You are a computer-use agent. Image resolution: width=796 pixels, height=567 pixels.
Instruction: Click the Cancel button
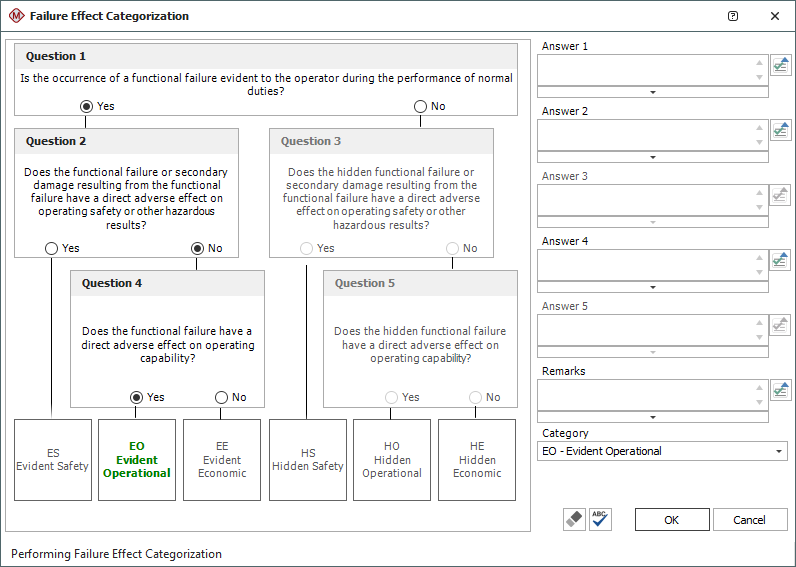tap(749, 520)
